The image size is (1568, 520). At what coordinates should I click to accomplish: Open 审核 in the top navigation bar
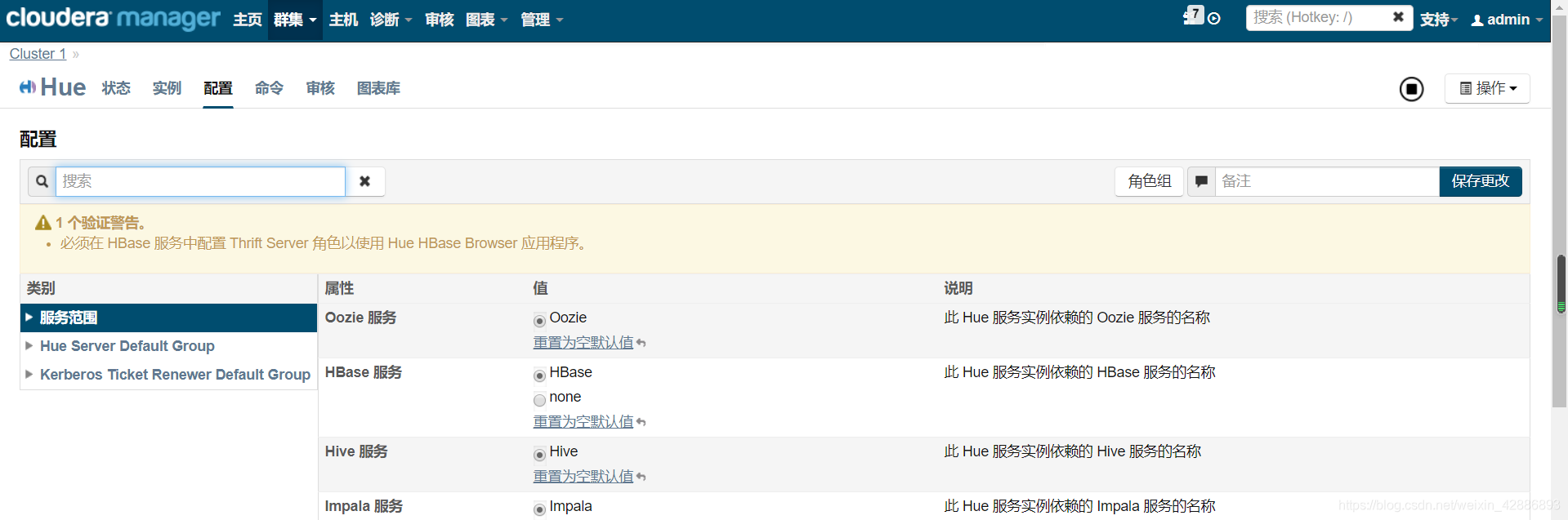tap(439, 20)
